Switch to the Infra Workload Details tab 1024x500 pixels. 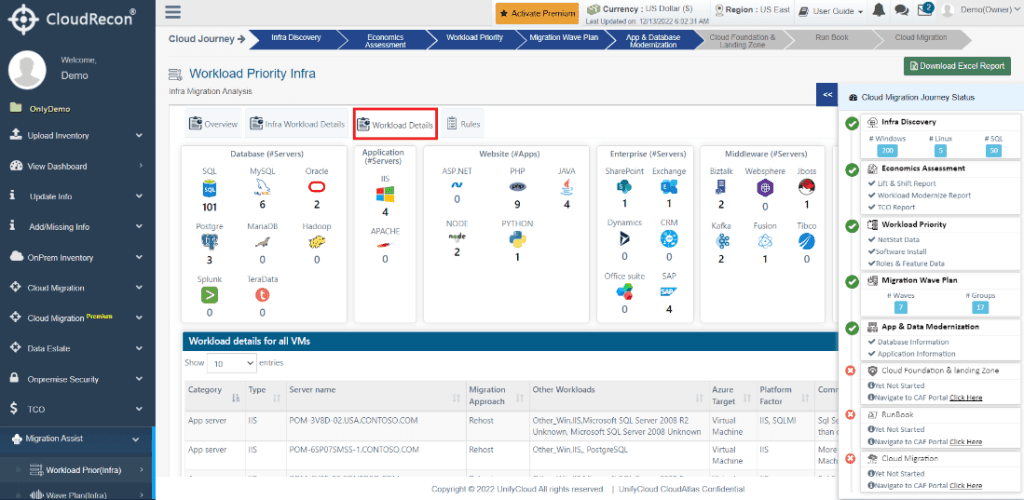point(296,123)
